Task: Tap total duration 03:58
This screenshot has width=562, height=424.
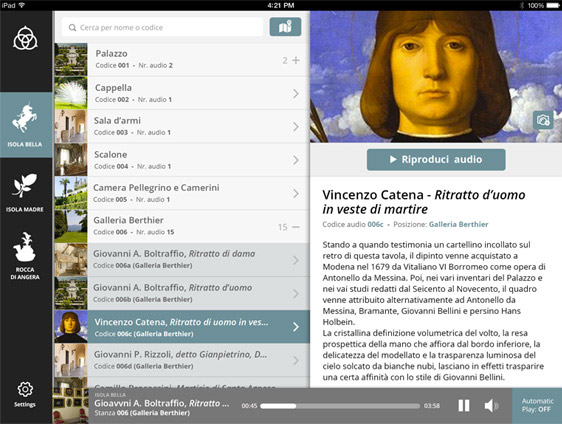Action: pos(432,406)
